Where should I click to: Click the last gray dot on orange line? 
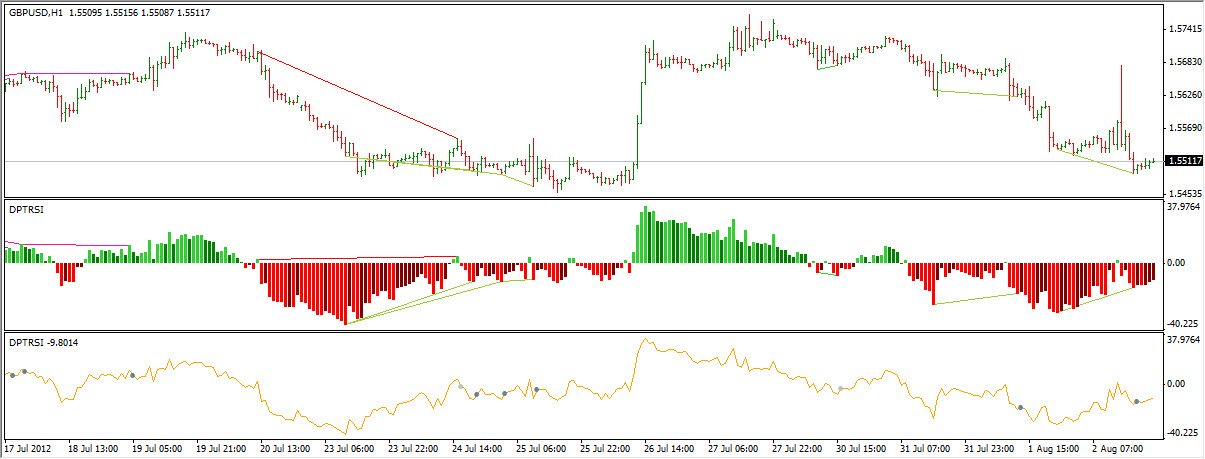[x=1136, y=401]
